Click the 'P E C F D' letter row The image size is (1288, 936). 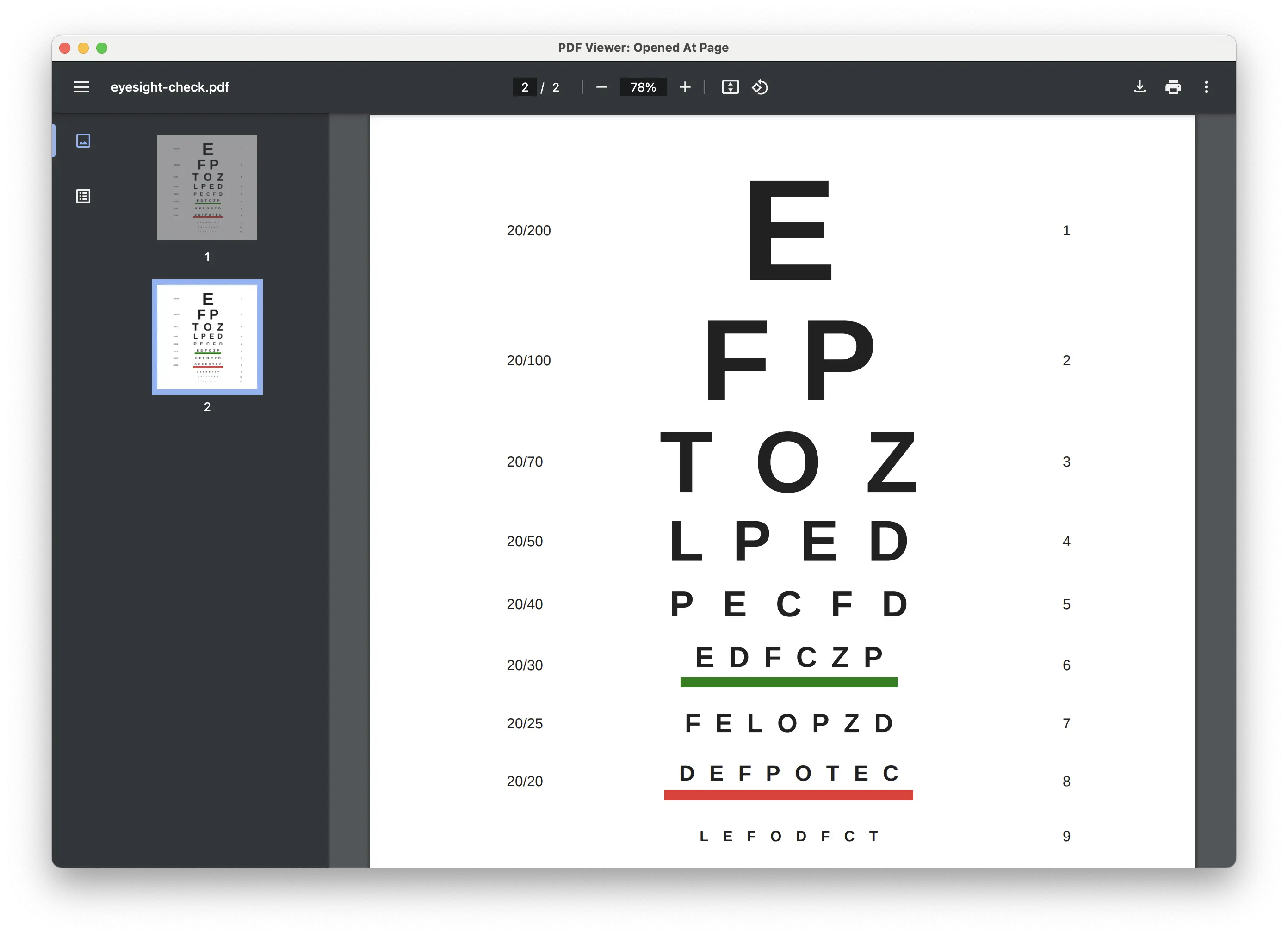[x=789, y=604]
